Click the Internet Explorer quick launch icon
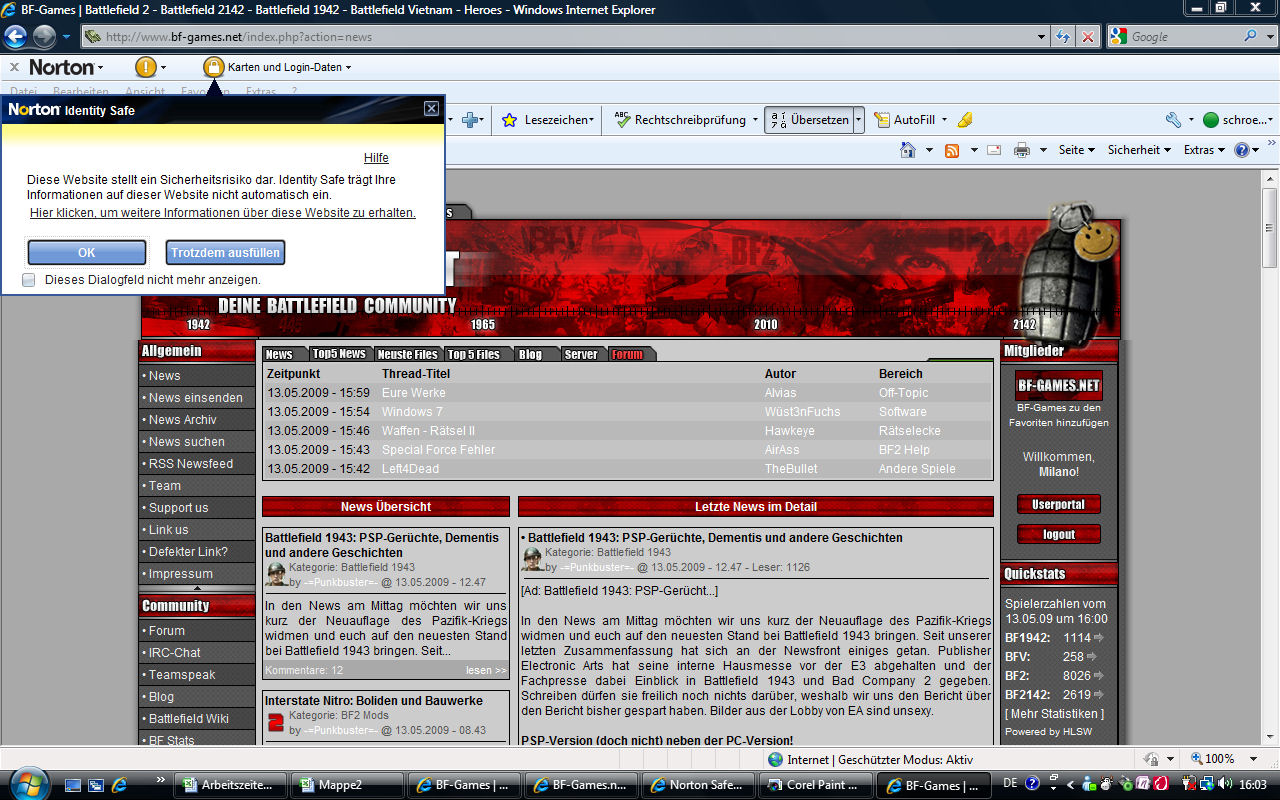Image resolution: width=1280 pixels, height=800 pixels. (x=119, y=785)
